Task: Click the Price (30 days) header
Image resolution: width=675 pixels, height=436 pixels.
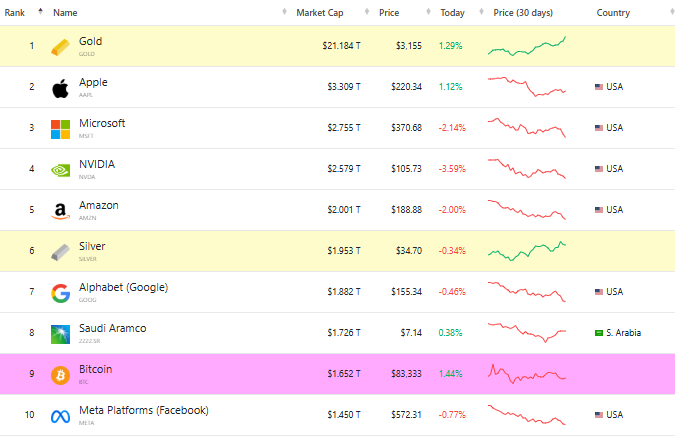Action: pos(523,13)
